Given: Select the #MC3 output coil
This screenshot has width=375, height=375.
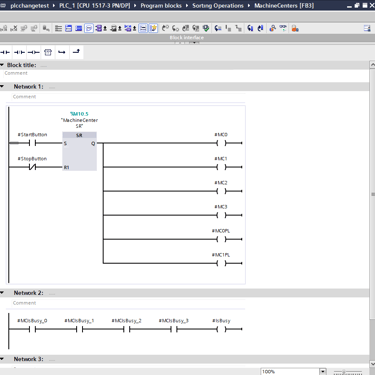Looking at the screenshot, I should pyautogui.click(x=221, y=215).
